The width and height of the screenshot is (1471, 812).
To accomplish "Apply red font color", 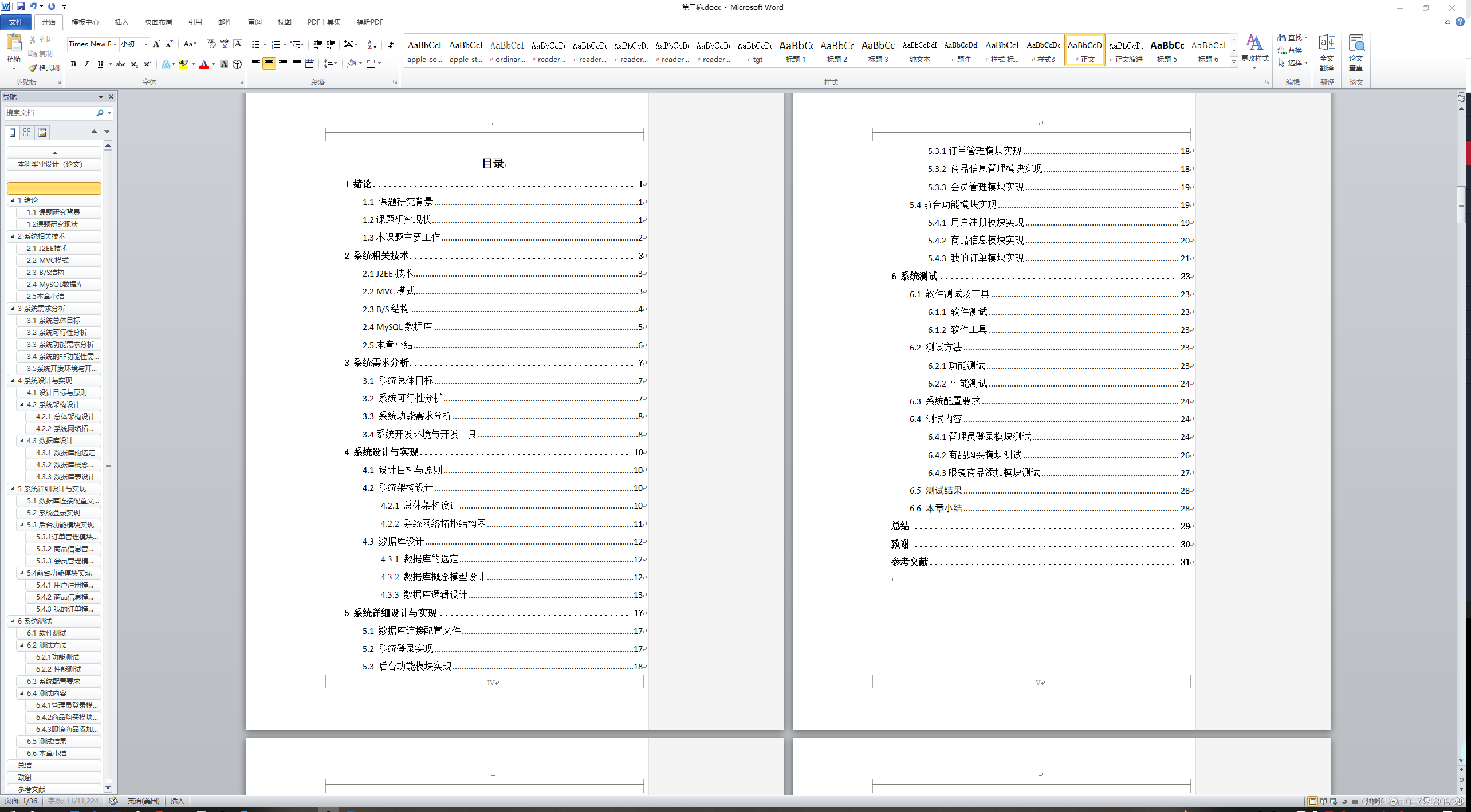I will tap(204, 64).
